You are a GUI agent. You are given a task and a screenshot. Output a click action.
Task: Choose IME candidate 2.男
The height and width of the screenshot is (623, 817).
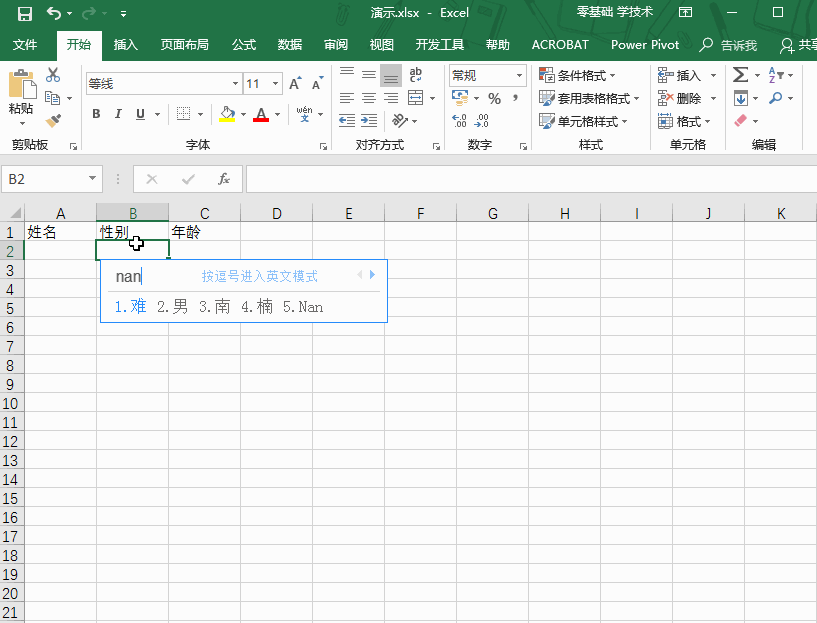(172, 306)
